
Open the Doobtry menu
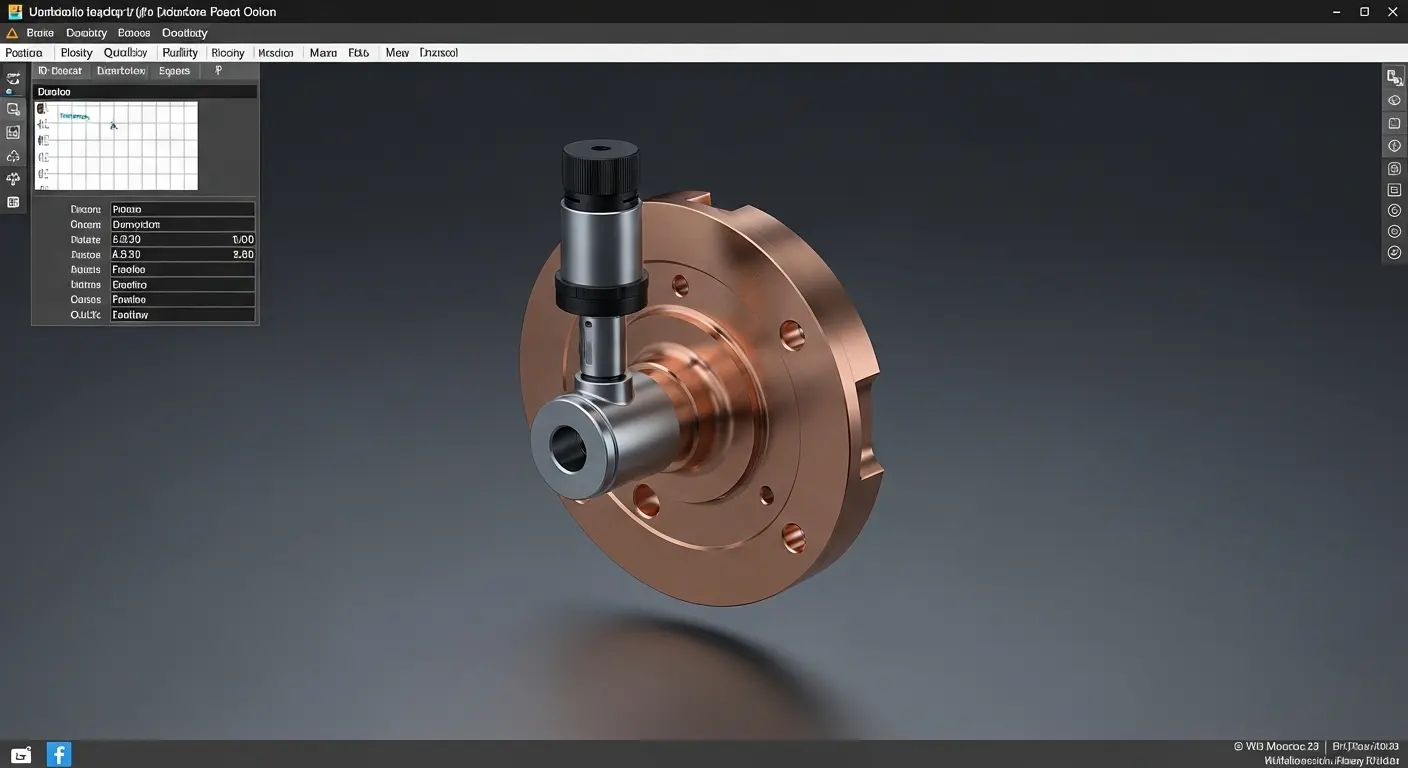tap(86, 33)
